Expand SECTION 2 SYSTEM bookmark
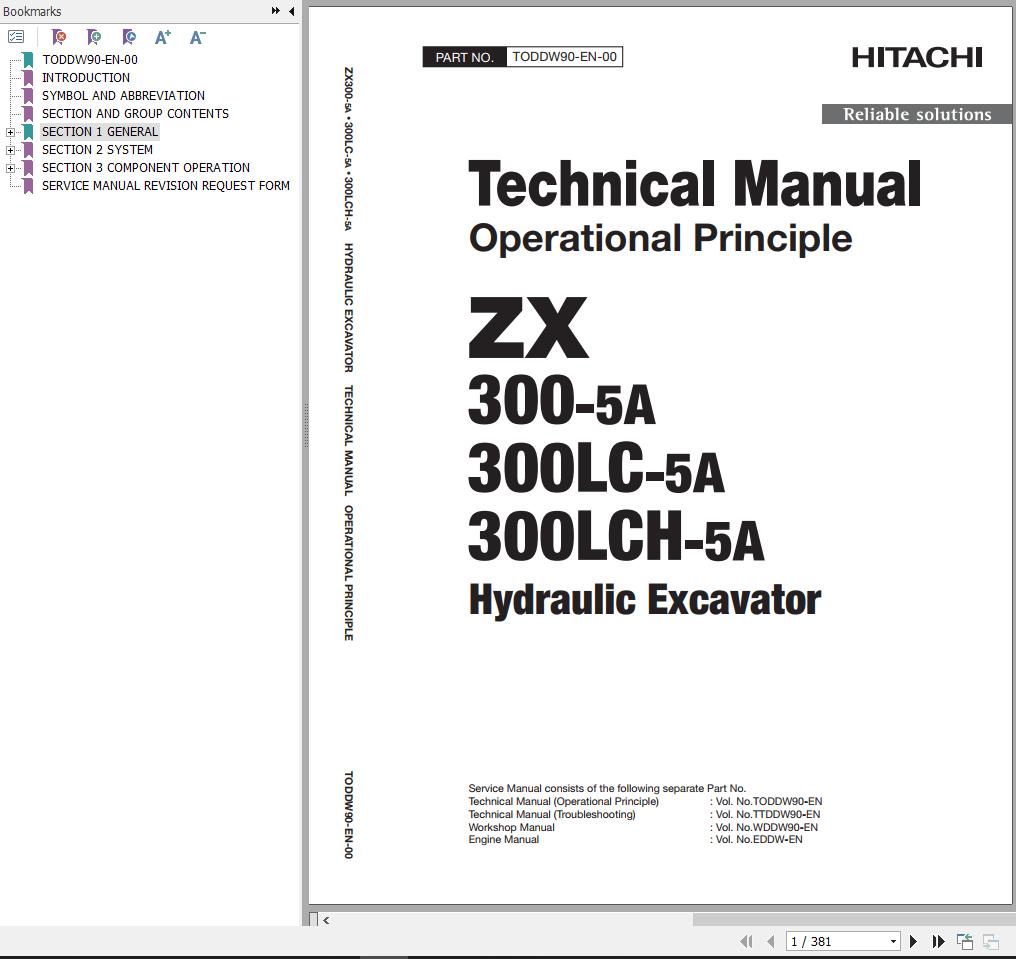The image size is (1016, 959). click(x=10, y=149)
